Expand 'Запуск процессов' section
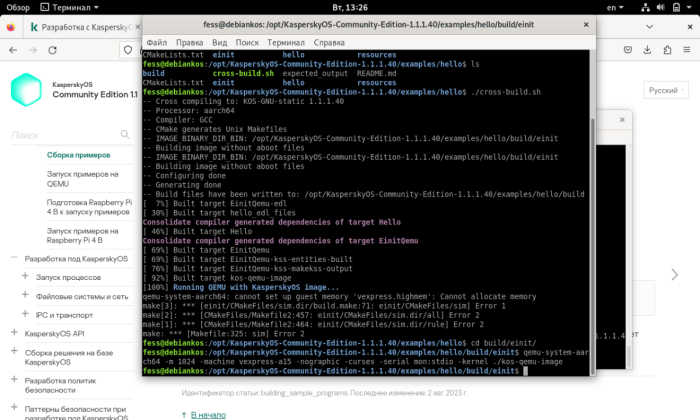The height and width of the screenshot is (420, 700). click(25, 276)
